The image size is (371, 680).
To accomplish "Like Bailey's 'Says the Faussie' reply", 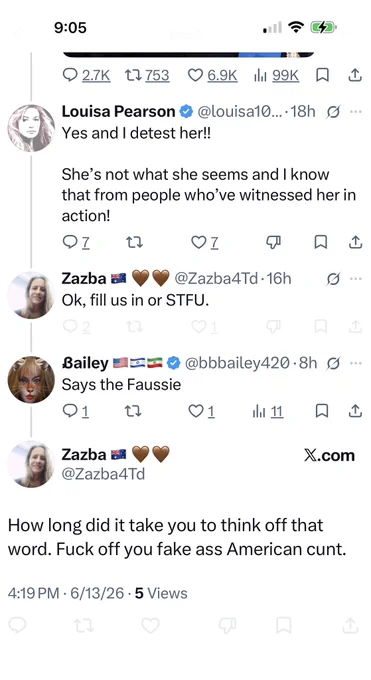I will [202, 411].
